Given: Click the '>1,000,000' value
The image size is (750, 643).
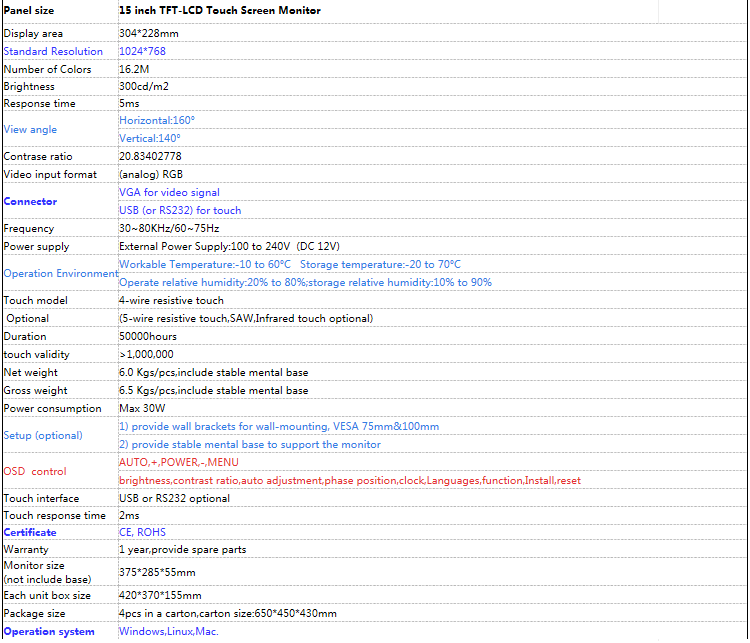Looking at the screenshot, I should [146, 355].
